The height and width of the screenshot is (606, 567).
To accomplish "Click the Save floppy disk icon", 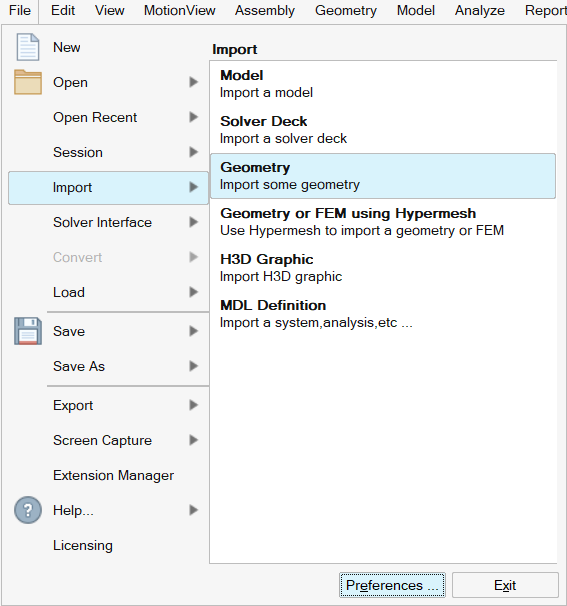I will [x=27, y=331].
